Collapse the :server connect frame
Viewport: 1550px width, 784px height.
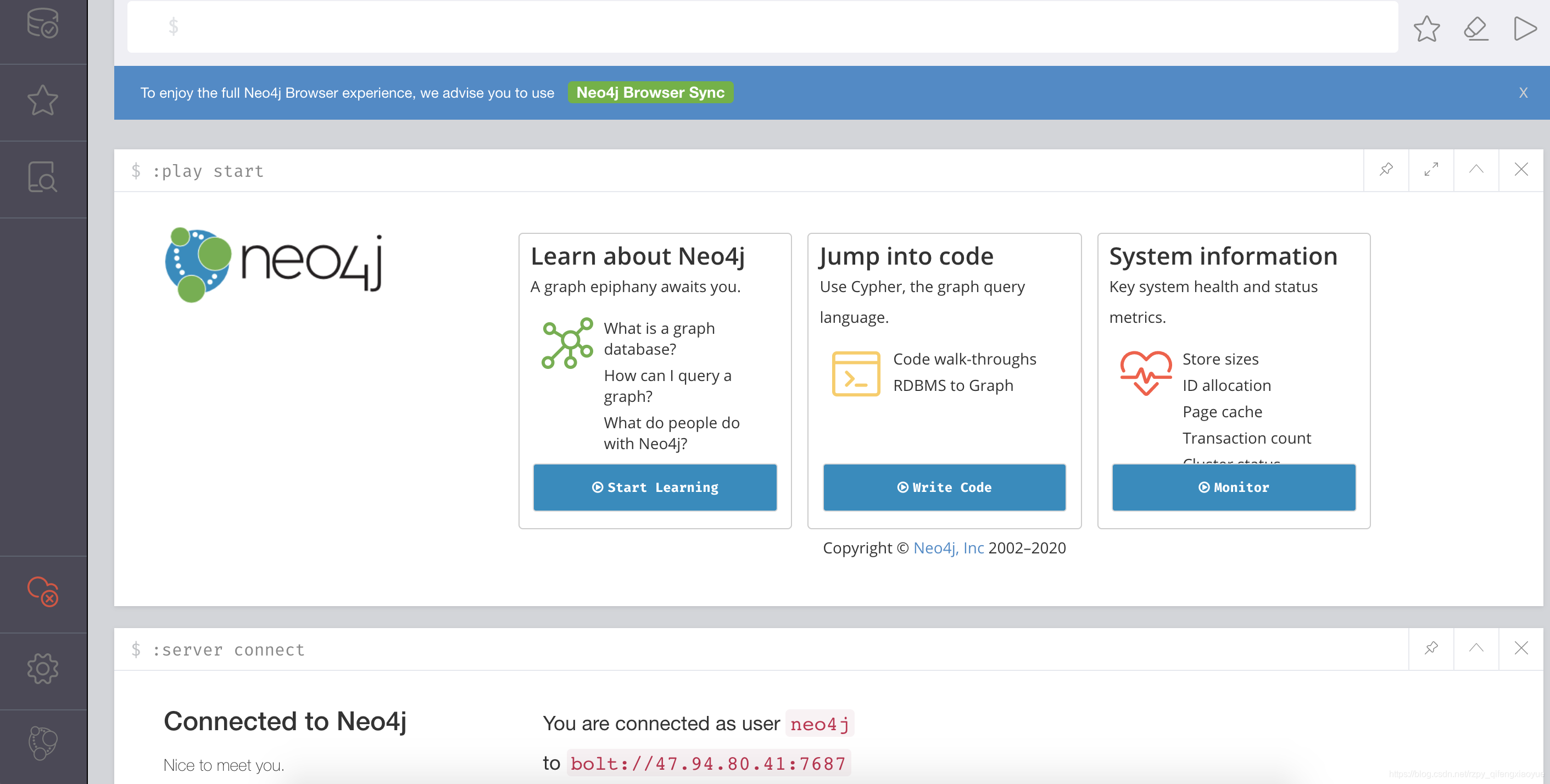point(1476,648)
